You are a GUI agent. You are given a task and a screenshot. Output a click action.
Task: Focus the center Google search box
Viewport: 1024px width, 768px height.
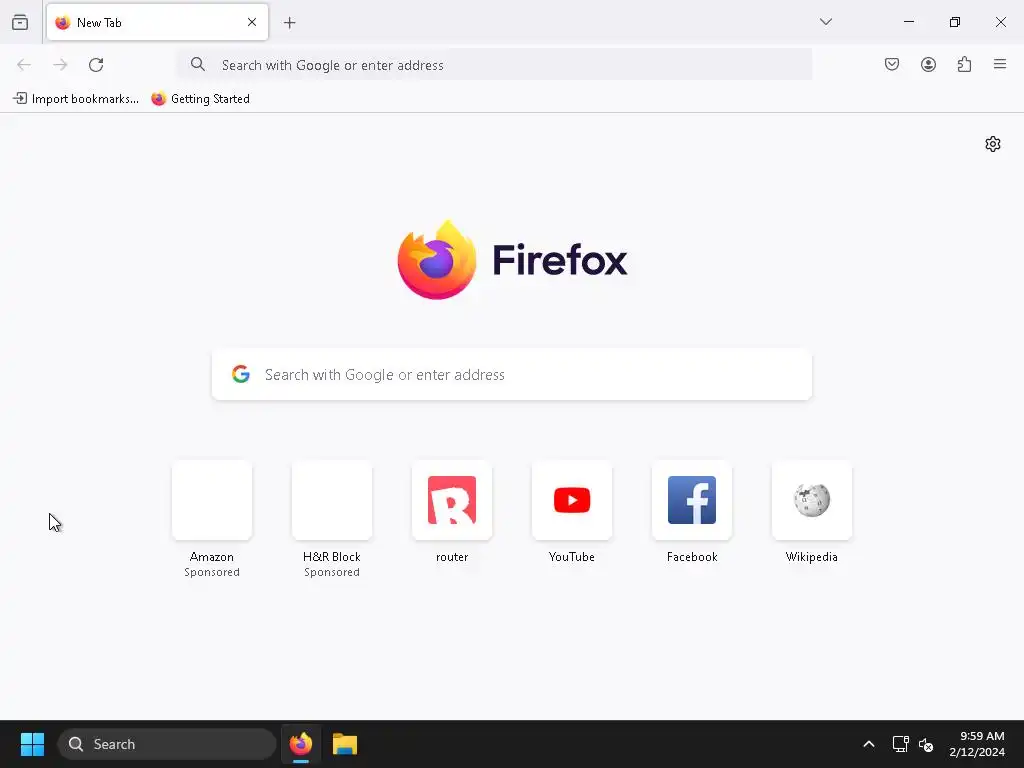512,374
